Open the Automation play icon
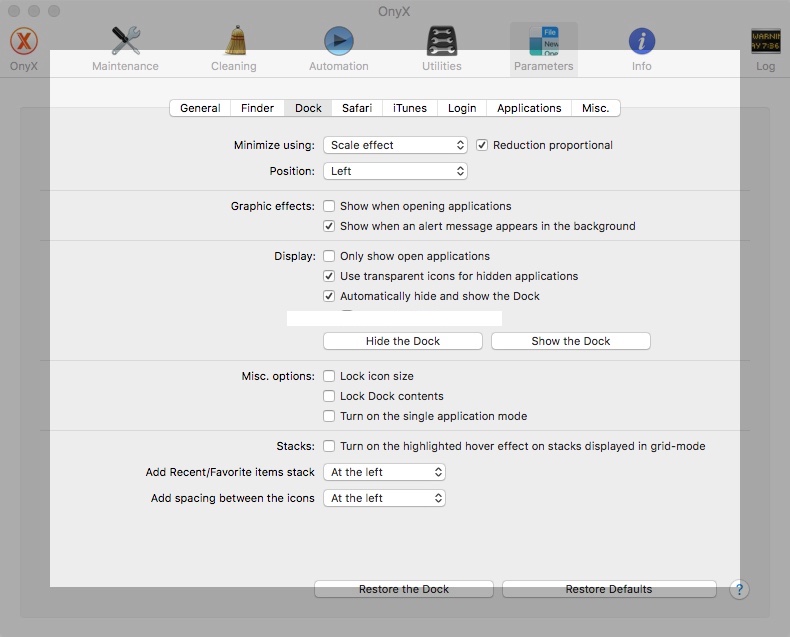The height and width of the screenshot is (637, 790). pos(339,41)
